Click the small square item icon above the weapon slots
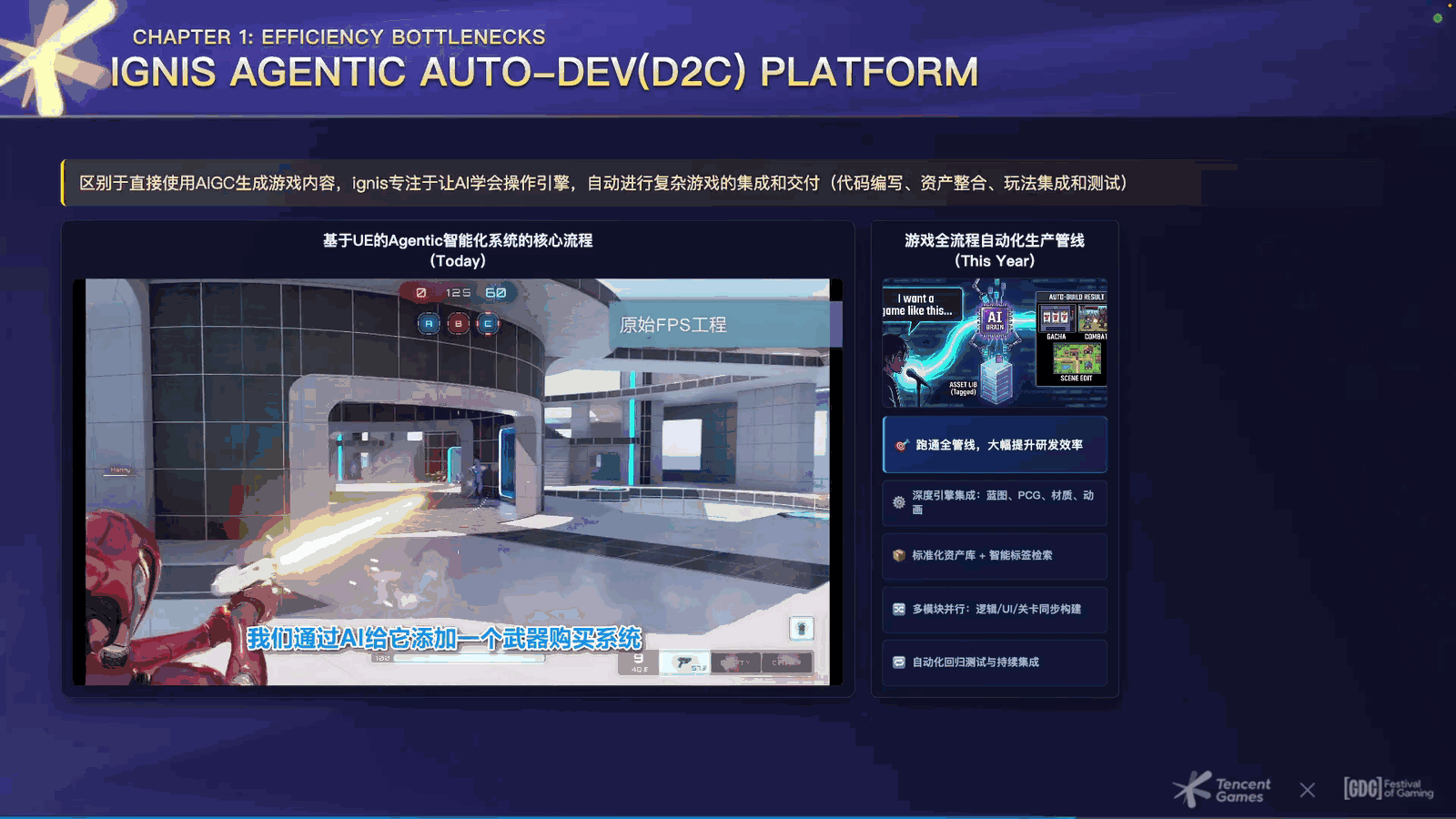Viewport: 1456px width, 819px height. [801, 629]
